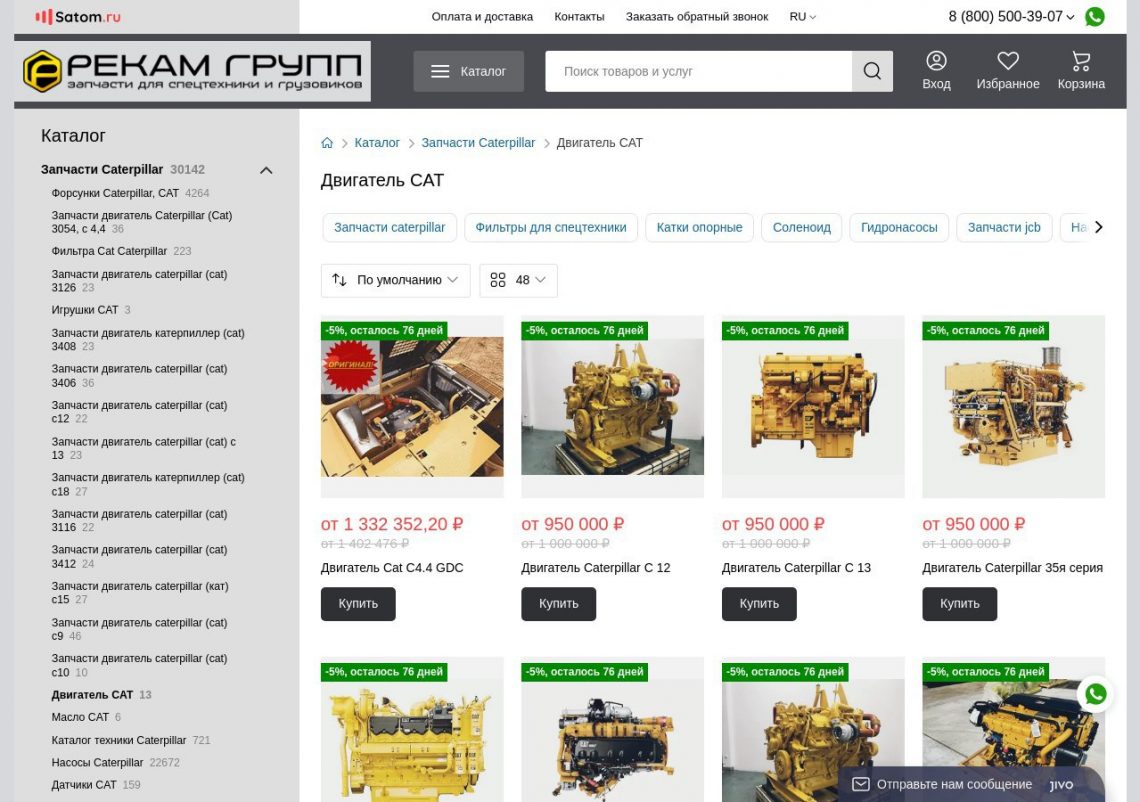Click 'Заказать обратный звонок'
This screenshot has height=802, width=1140.
point(697,17)
